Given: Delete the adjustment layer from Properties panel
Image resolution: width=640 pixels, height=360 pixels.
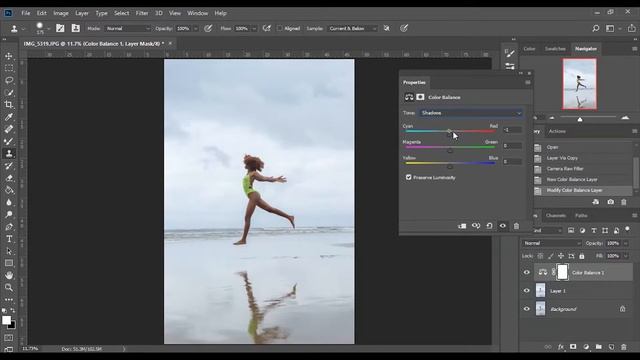Looking at the screenshot, I should click(x=516, y=226).
